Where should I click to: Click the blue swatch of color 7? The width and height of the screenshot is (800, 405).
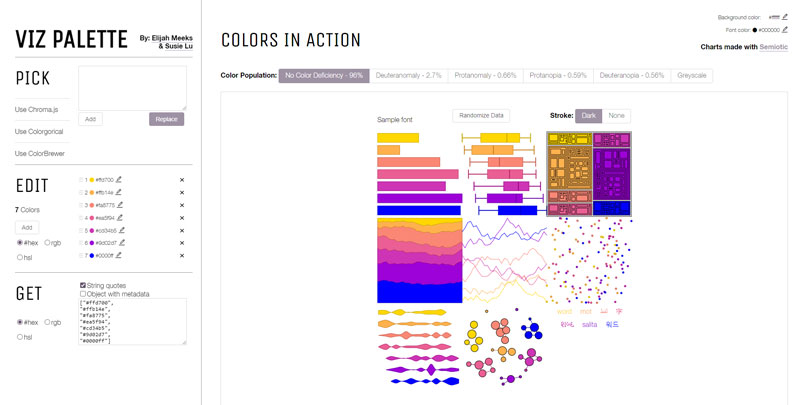[92, 256]
